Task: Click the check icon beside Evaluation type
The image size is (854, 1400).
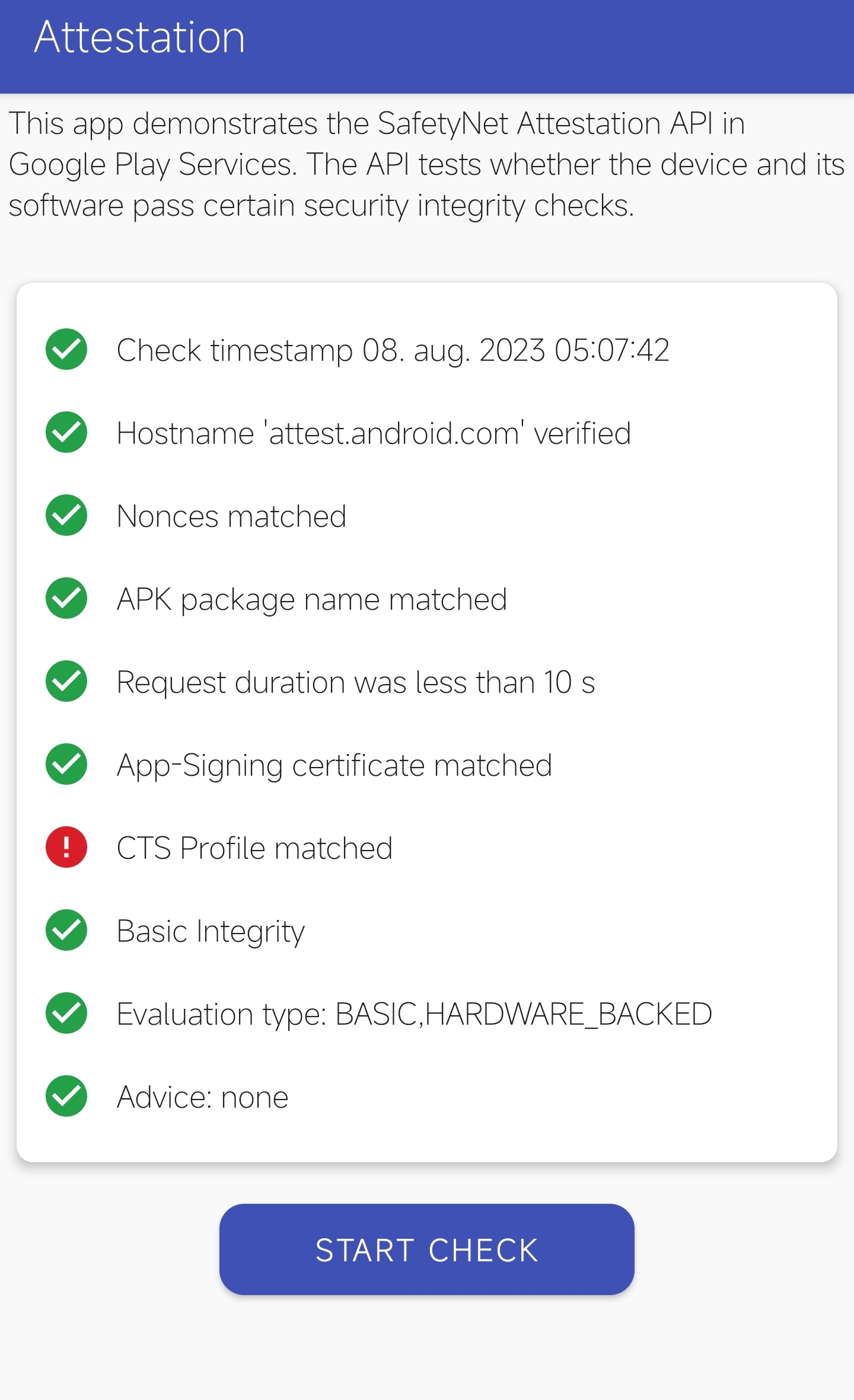Action: coord(66,1013)
